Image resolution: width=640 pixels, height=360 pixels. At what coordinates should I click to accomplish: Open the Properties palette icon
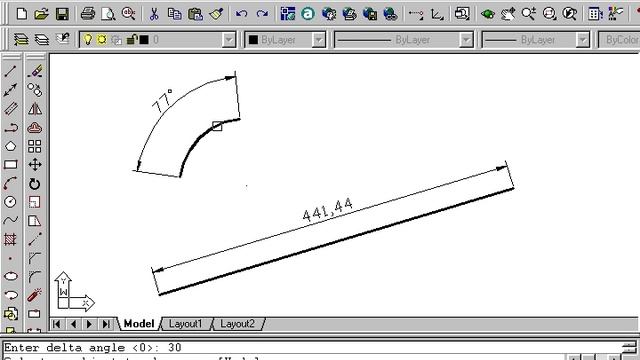[616, 14]
